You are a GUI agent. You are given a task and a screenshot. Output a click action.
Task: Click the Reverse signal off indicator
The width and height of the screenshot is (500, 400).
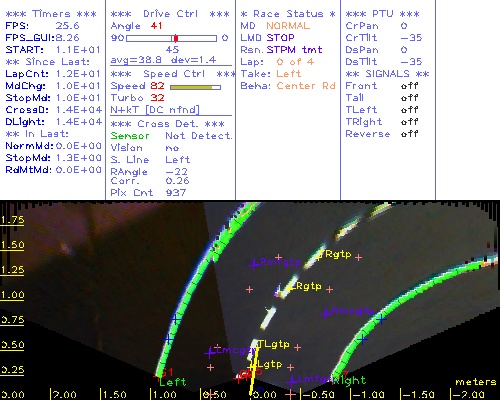pyautogui.click(x=409, y=134)
